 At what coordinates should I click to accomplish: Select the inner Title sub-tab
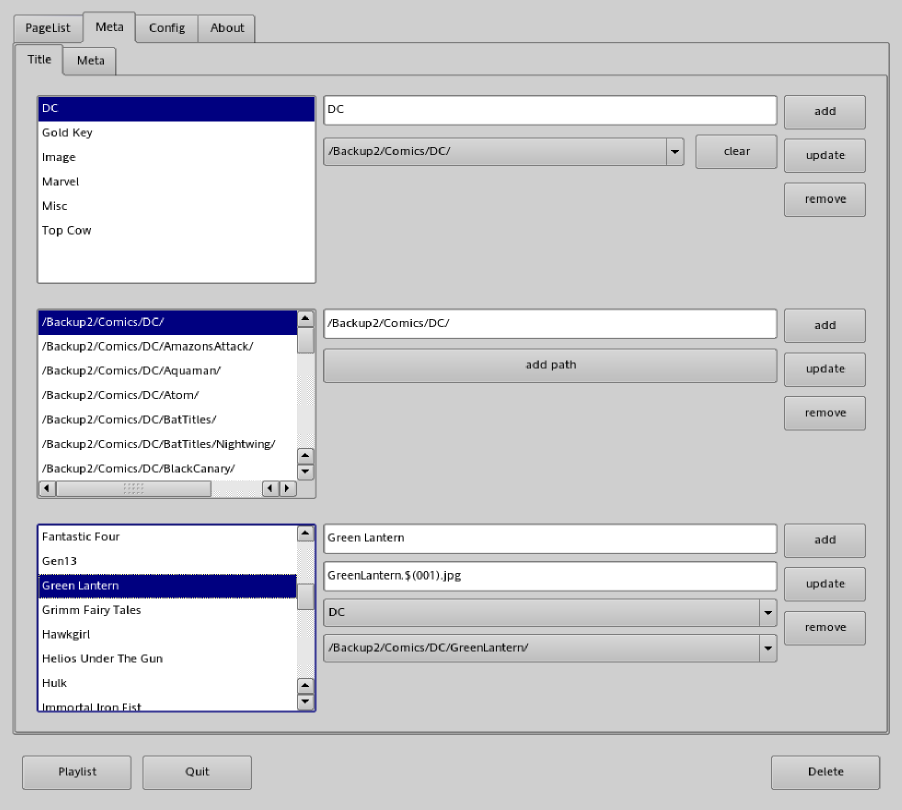point(39,59)
